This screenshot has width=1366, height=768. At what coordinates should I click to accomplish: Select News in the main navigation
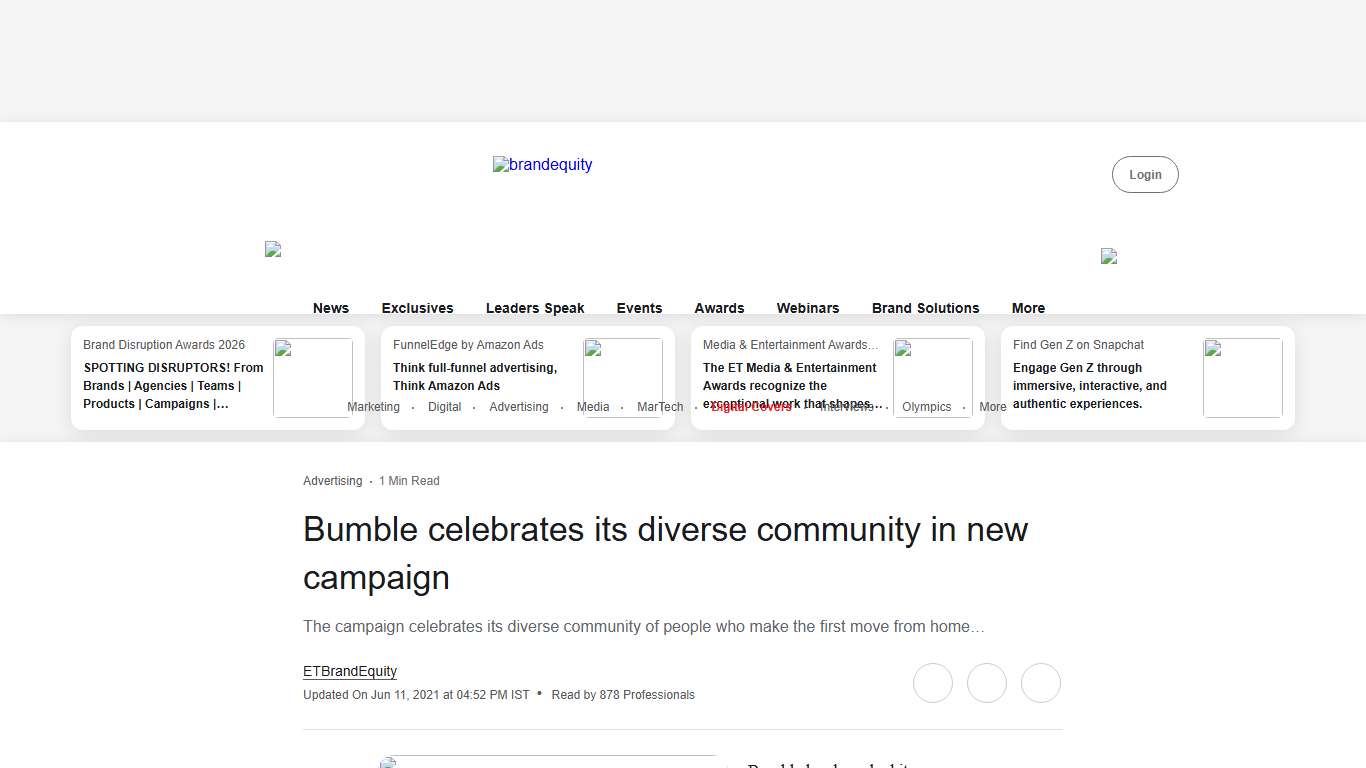(x=331, y=308)
